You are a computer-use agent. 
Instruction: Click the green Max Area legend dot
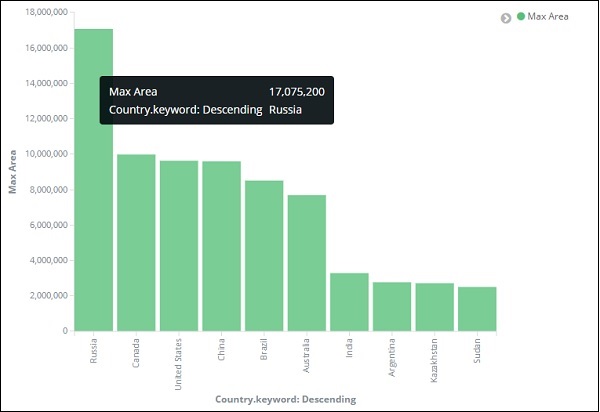521,17
